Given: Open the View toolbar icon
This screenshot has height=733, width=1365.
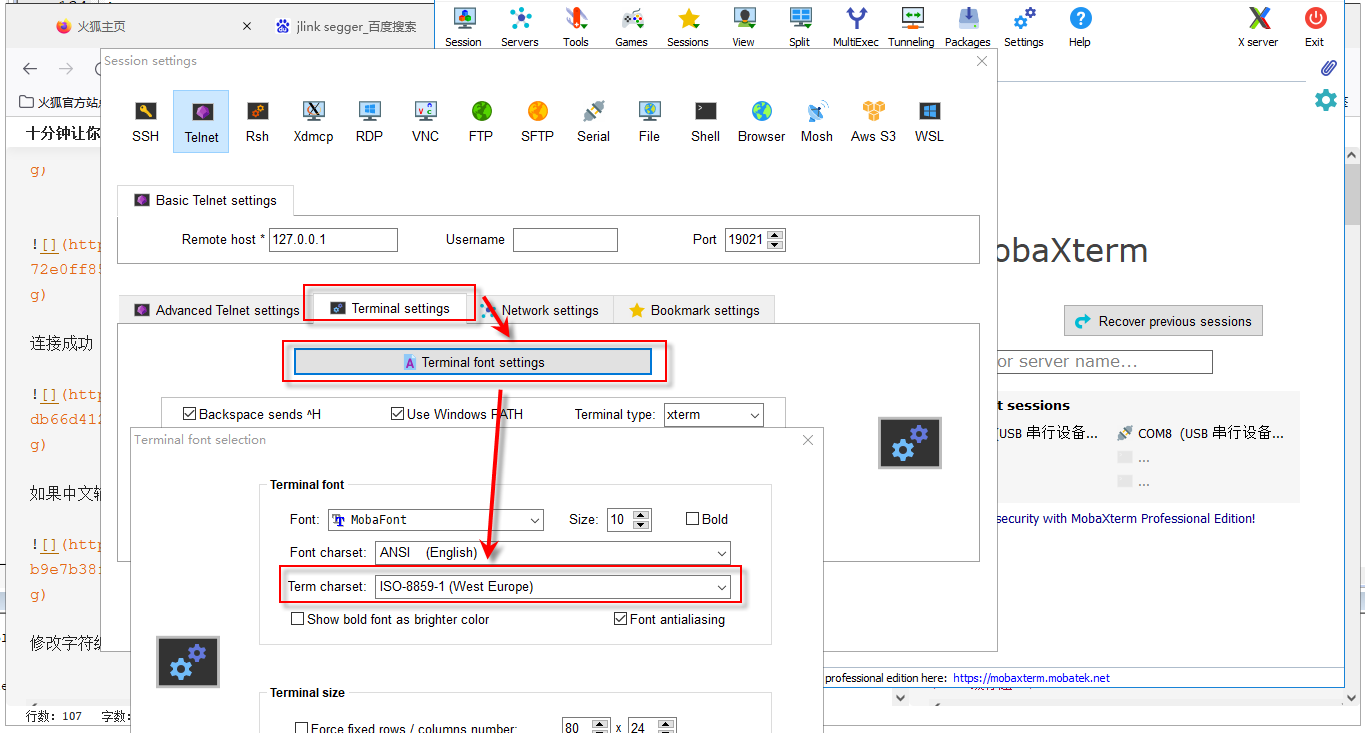Looking at the screenshot, I should click(743, 26).
